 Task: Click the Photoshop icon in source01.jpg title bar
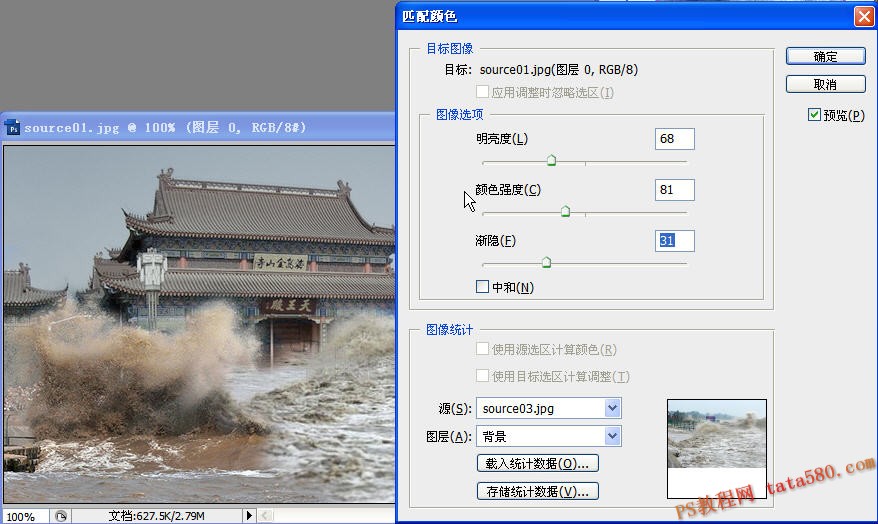[13, 128]
